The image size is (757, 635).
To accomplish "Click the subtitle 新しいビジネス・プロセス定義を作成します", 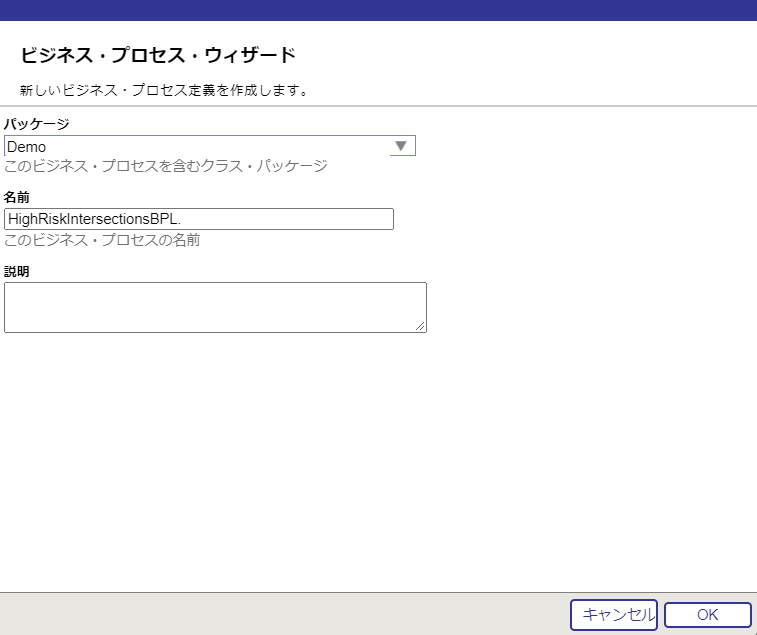I will pos(164,90).
